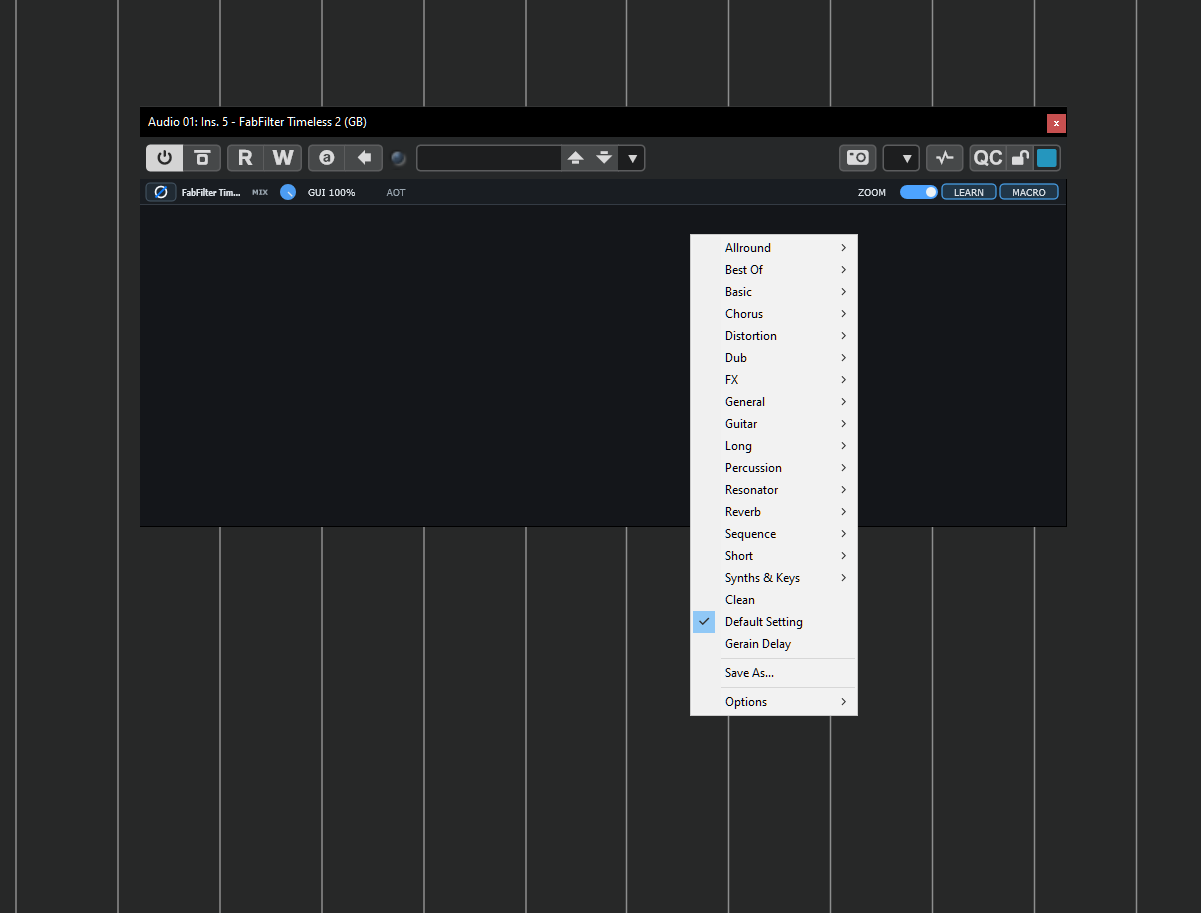
Task: Open the Short preset submenu
Action: click(774, 556)
